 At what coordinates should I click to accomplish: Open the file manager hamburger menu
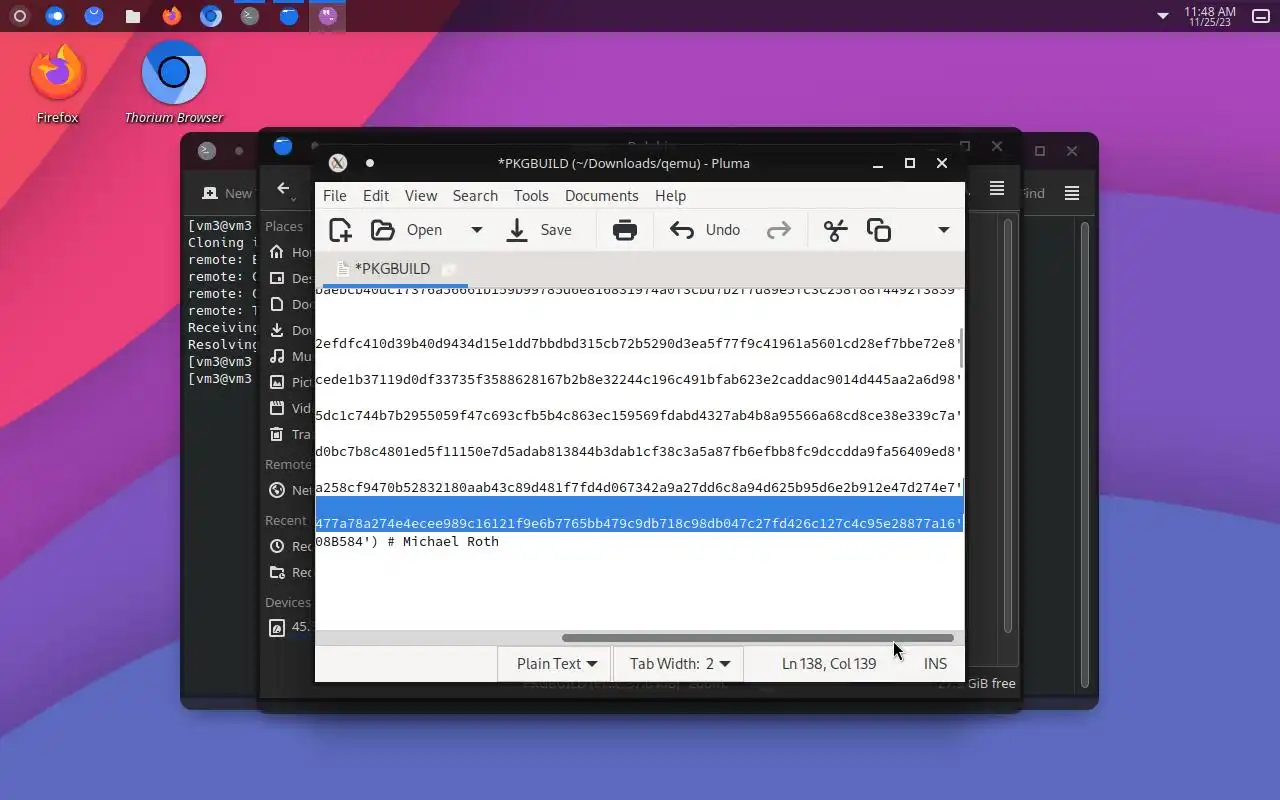[997, 188]
